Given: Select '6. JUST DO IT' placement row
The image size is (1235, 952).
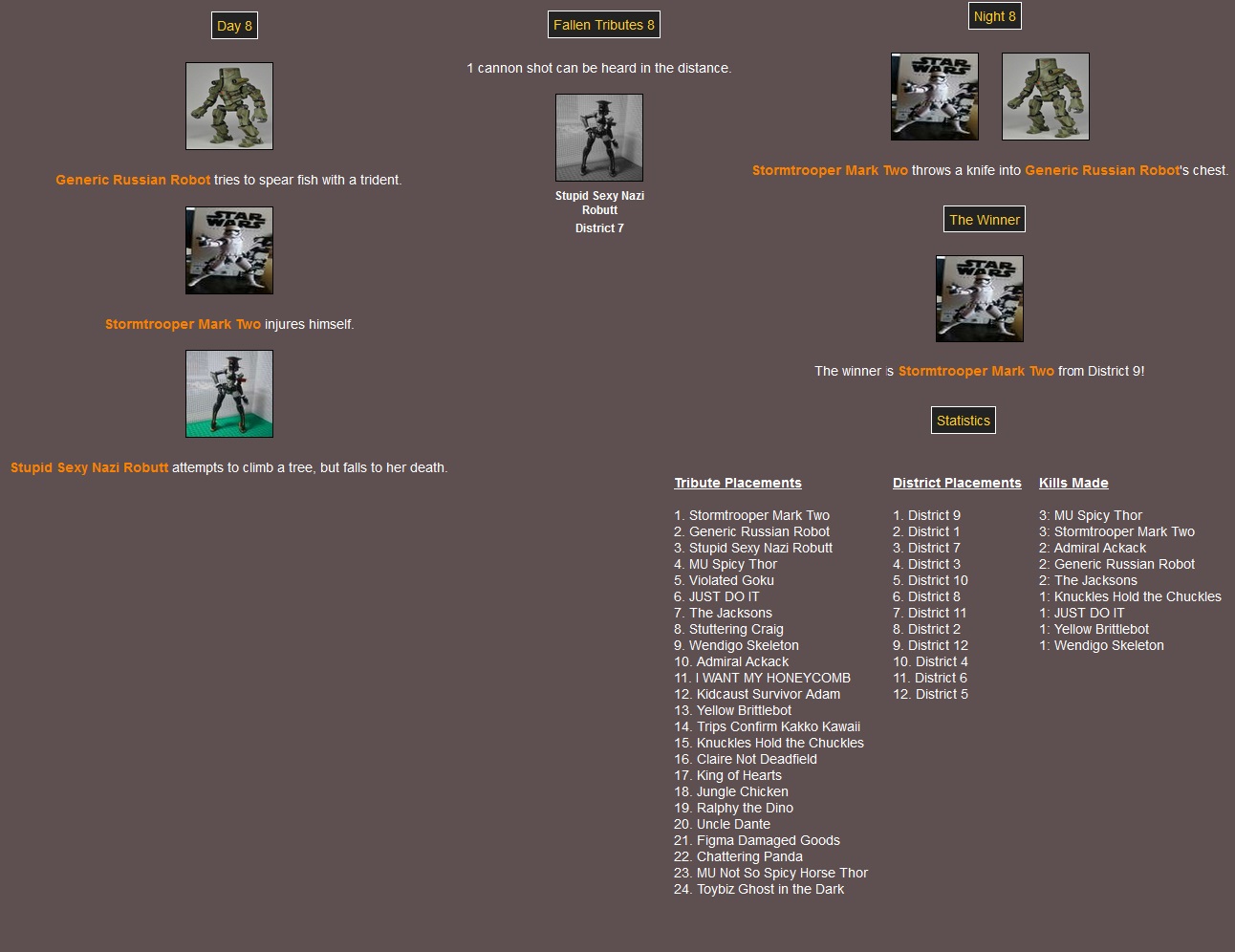Looking at the screenshot, I should [x=717, y=596].
